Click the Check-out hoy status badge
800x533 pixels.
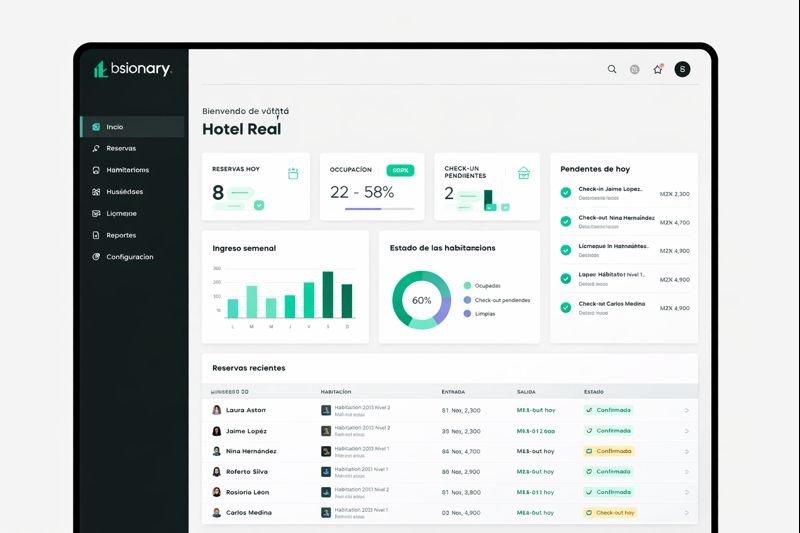pyautogui.click(x=609, y=513)
